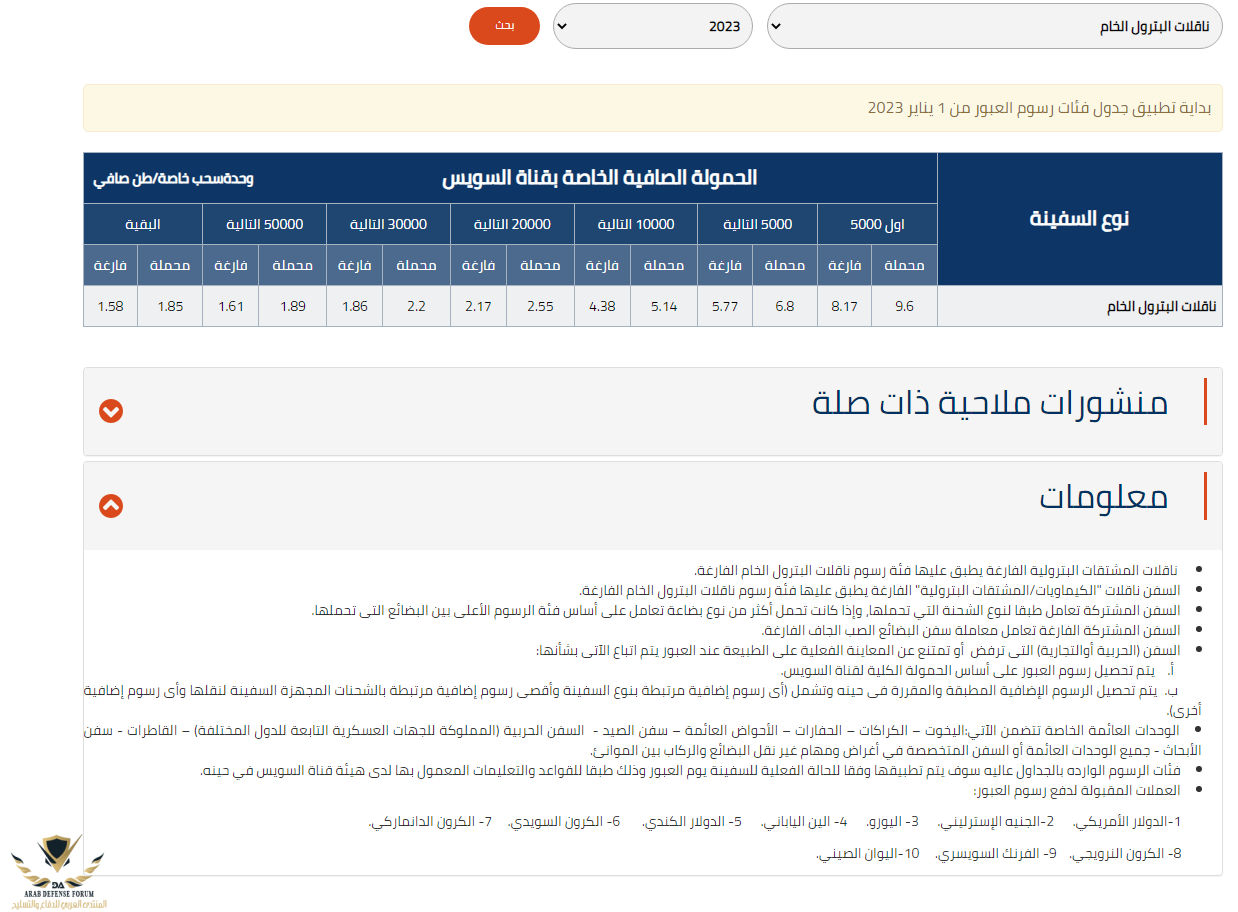The height and width of the screenshot is (912, 1238).
Task: Click محملة subheader under 20000 التالية
Action: 540,265
